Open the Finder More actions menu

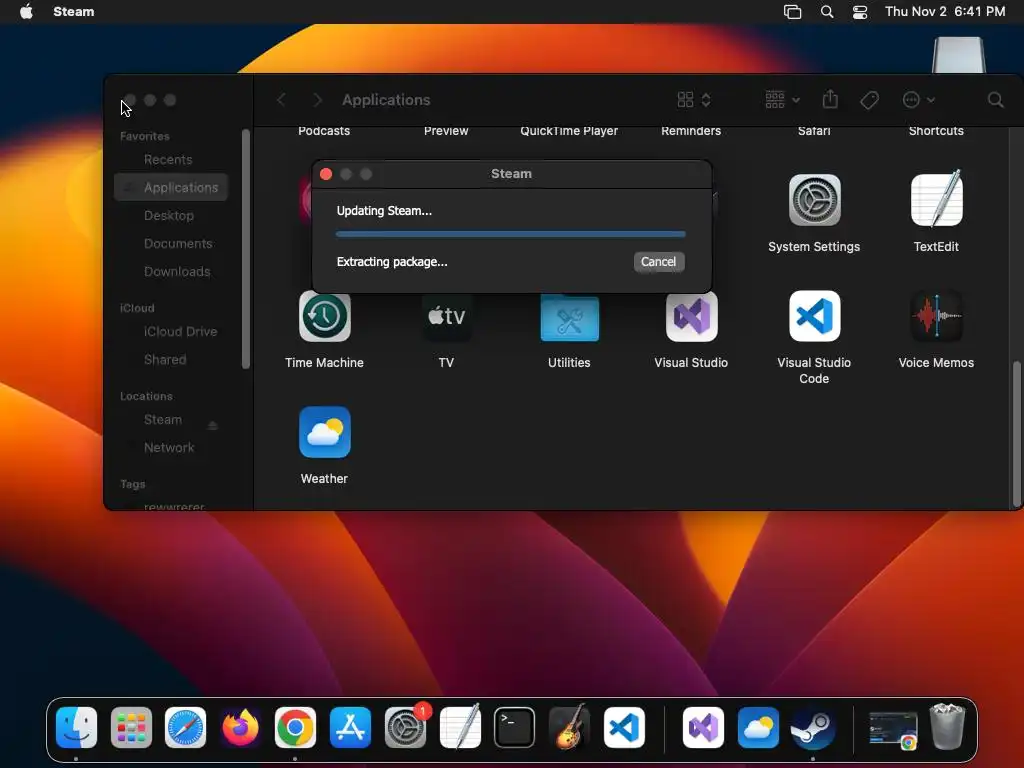[x=918, y=100]
